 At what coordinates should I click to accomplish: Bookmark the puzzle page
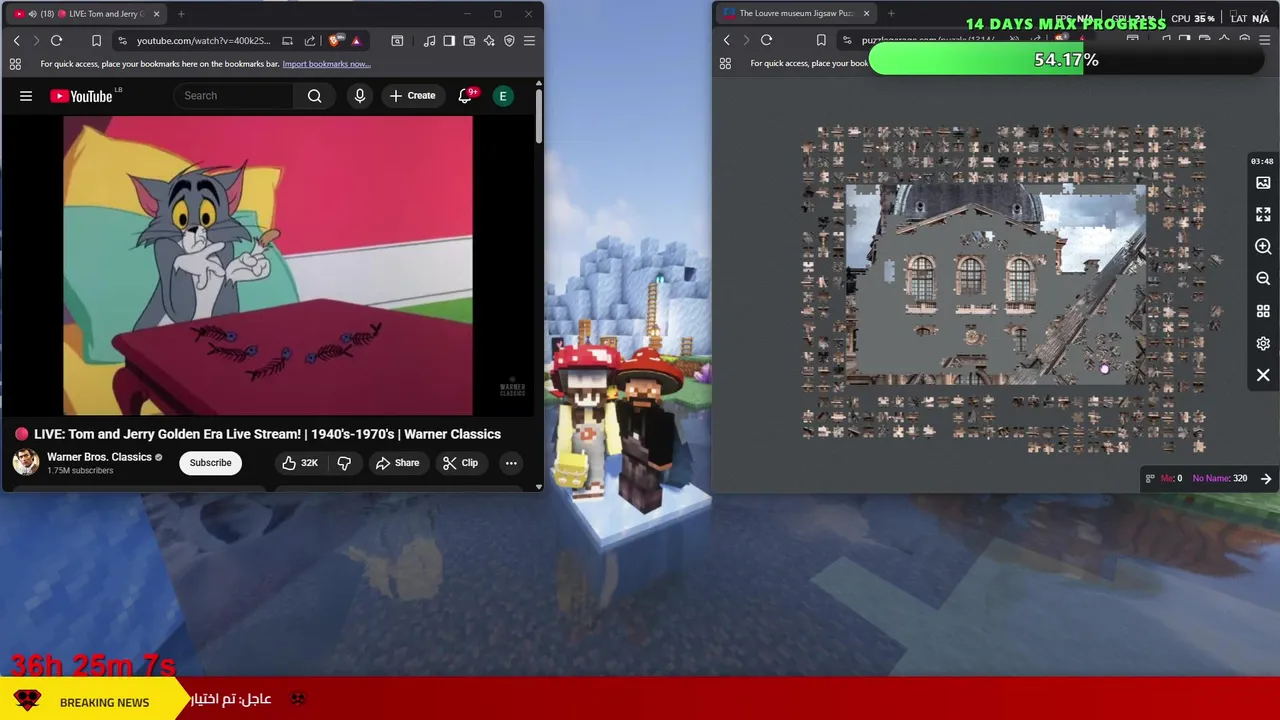[x=821, y=41]
